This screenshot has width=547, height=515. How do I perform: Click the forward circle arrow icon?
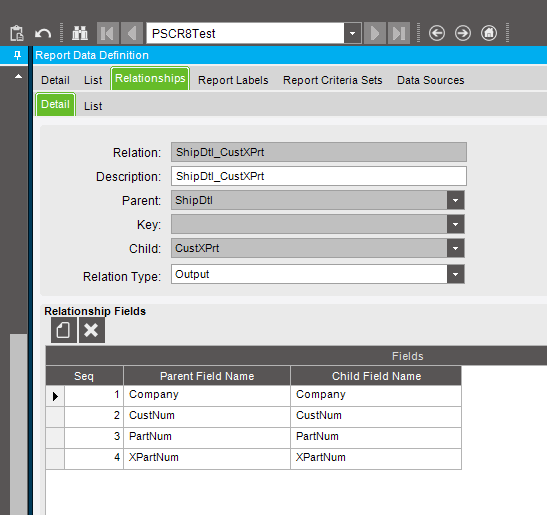(463, 33)
